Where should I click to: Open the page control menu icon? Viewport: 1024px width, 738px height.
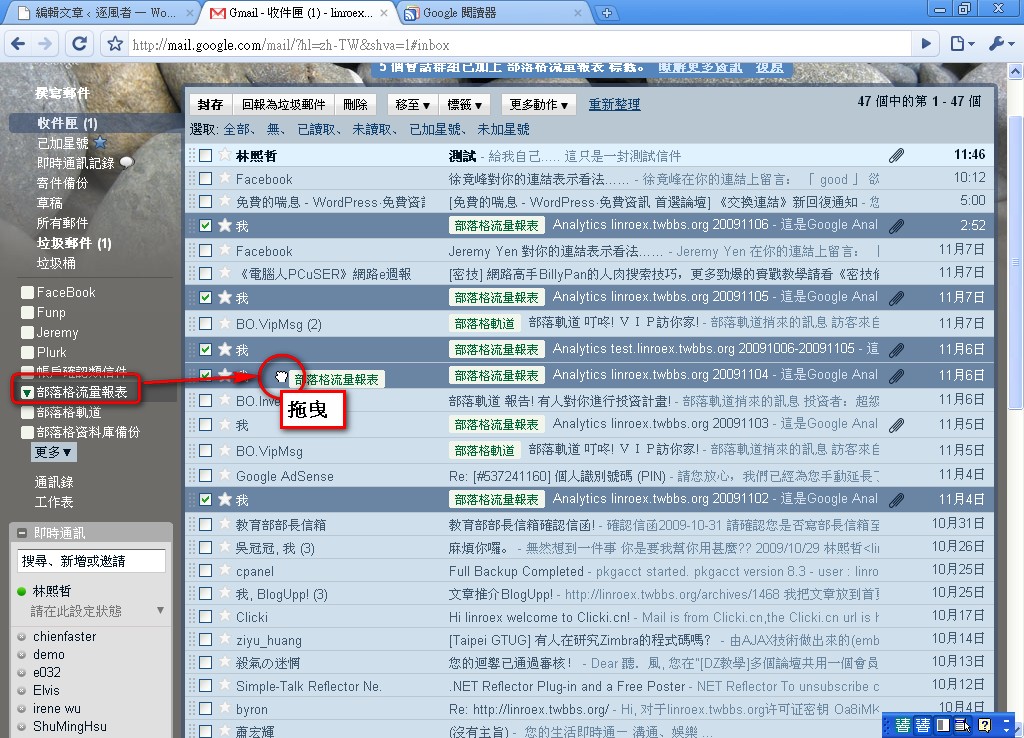pyautogui.click(x=962, y=44)
